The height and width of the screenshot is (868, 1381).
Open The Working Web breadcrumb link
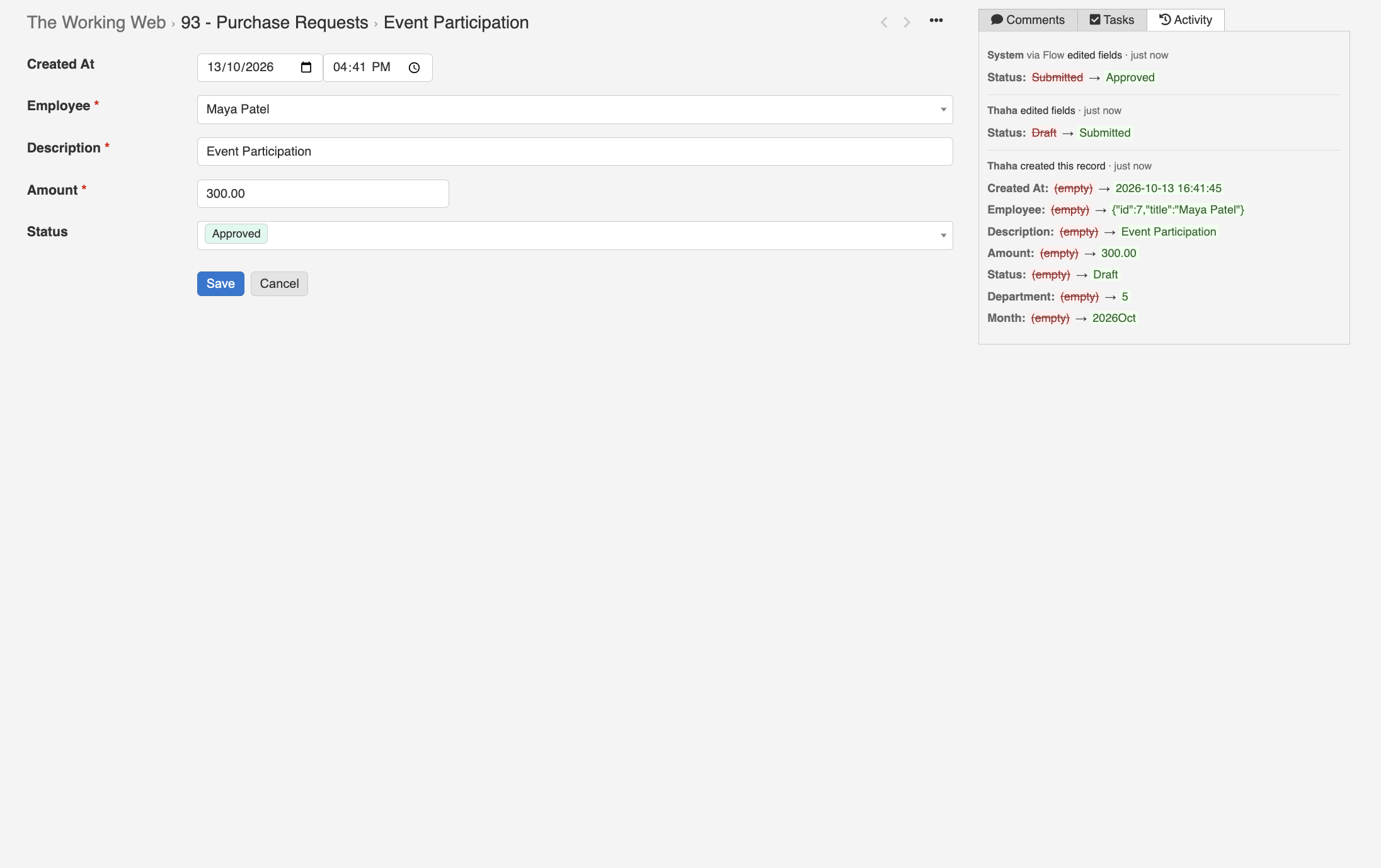click(96, 23)
